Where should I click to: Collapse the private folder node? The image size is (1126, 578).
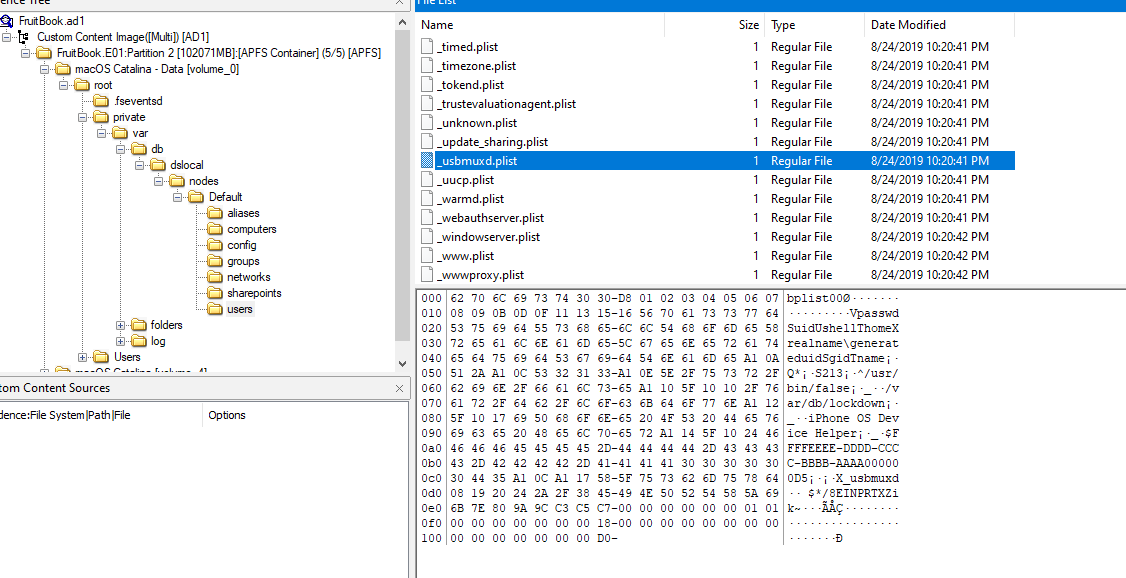(83, 118)
